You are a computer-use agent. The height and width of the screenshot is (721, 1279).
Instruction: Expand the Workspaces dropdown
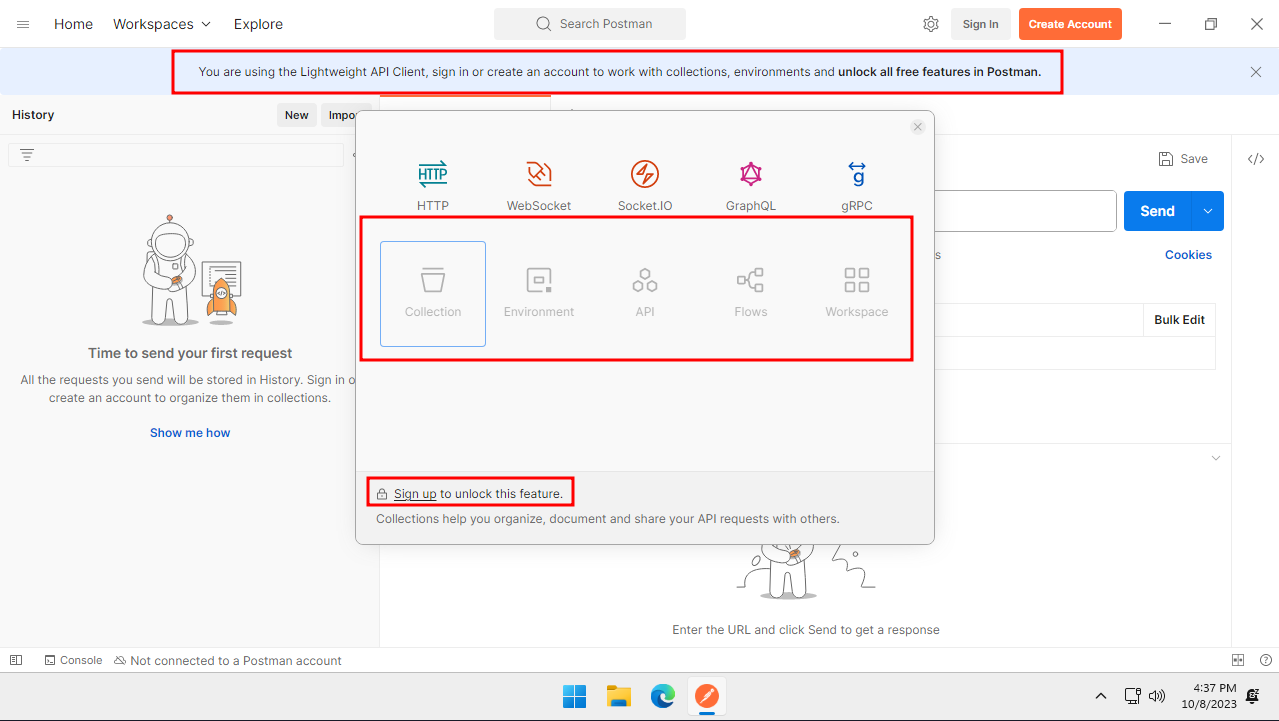coord(162,24)
